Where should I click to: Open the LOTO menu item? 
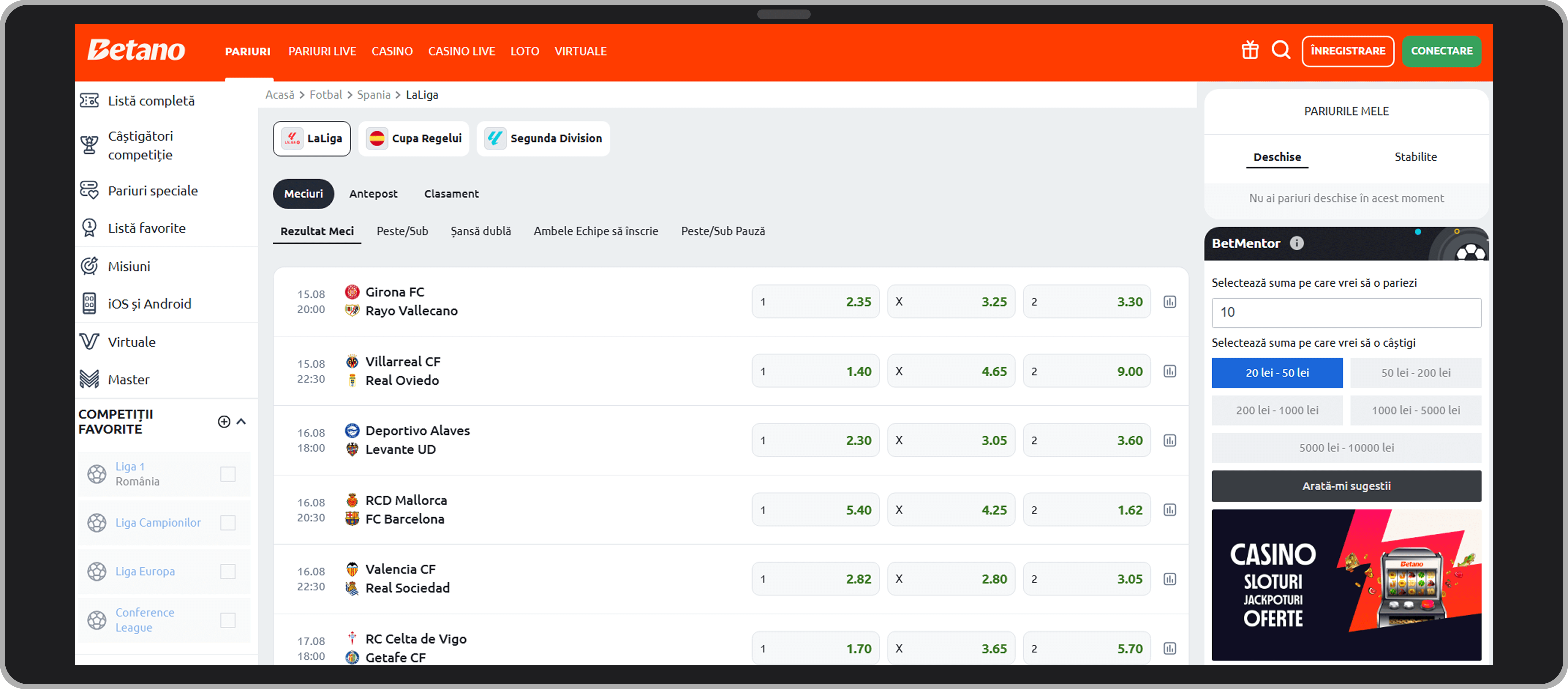pyautogui.click(x=525, y=51)
